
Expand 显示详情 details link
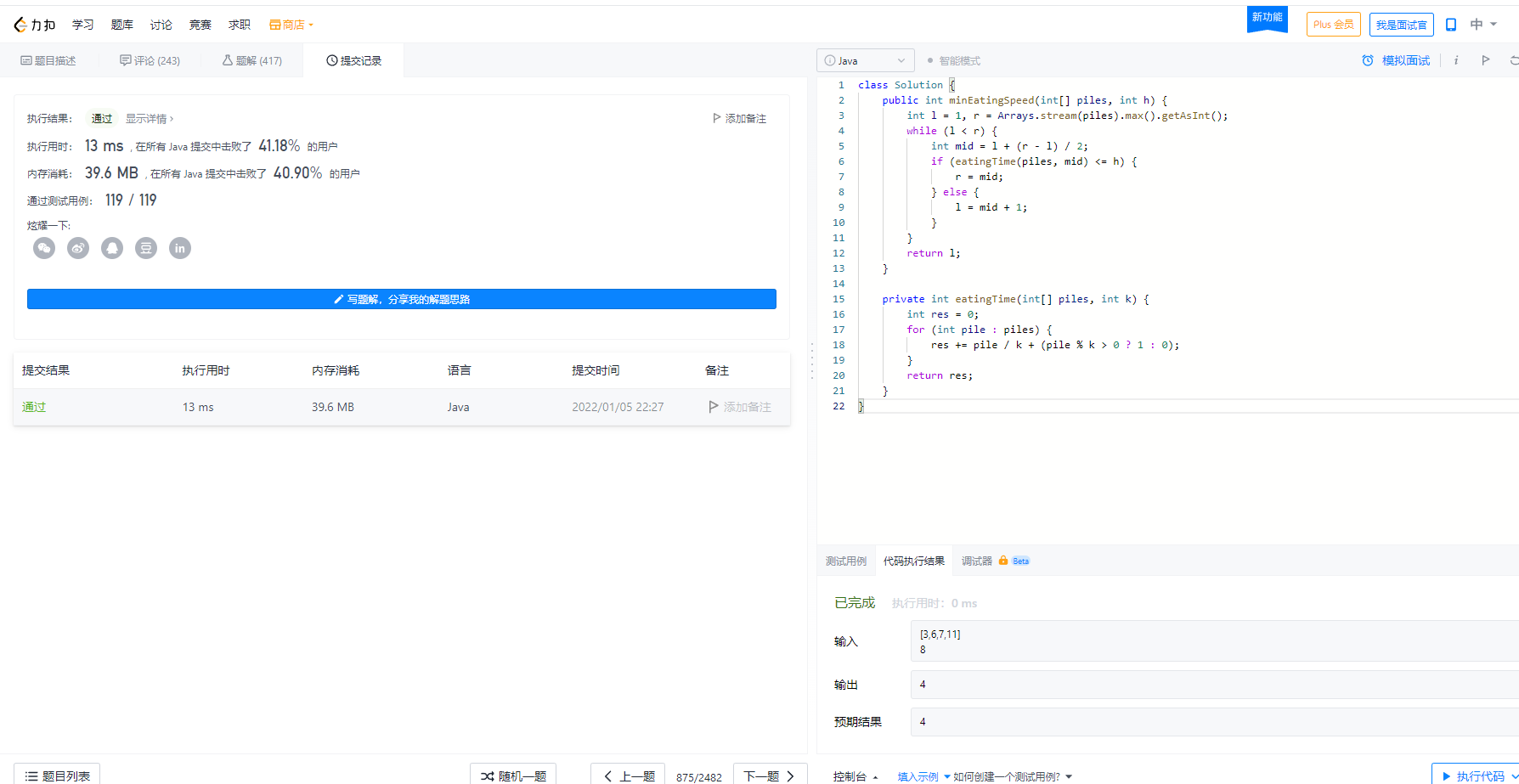coord(150,118)
